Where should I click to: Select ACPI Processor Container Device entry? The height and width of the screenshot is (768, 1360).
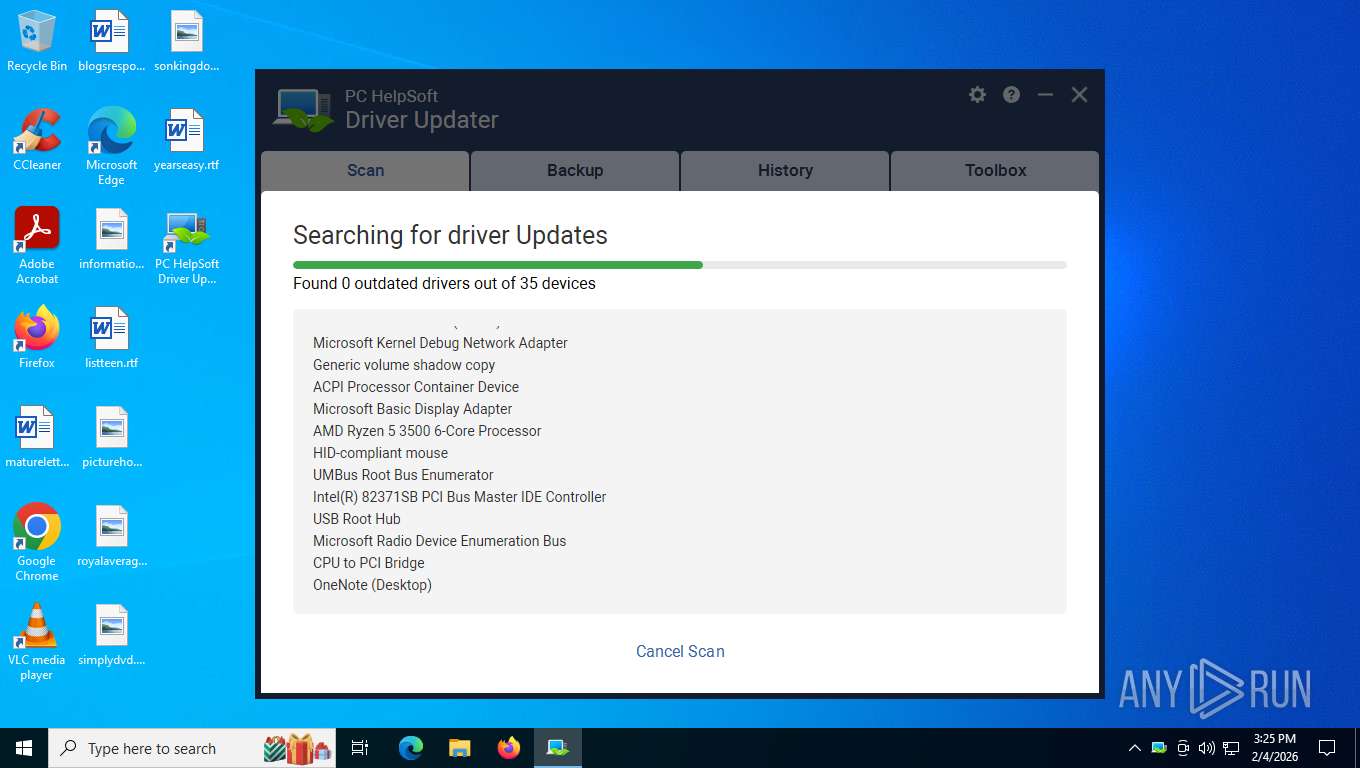416,387
